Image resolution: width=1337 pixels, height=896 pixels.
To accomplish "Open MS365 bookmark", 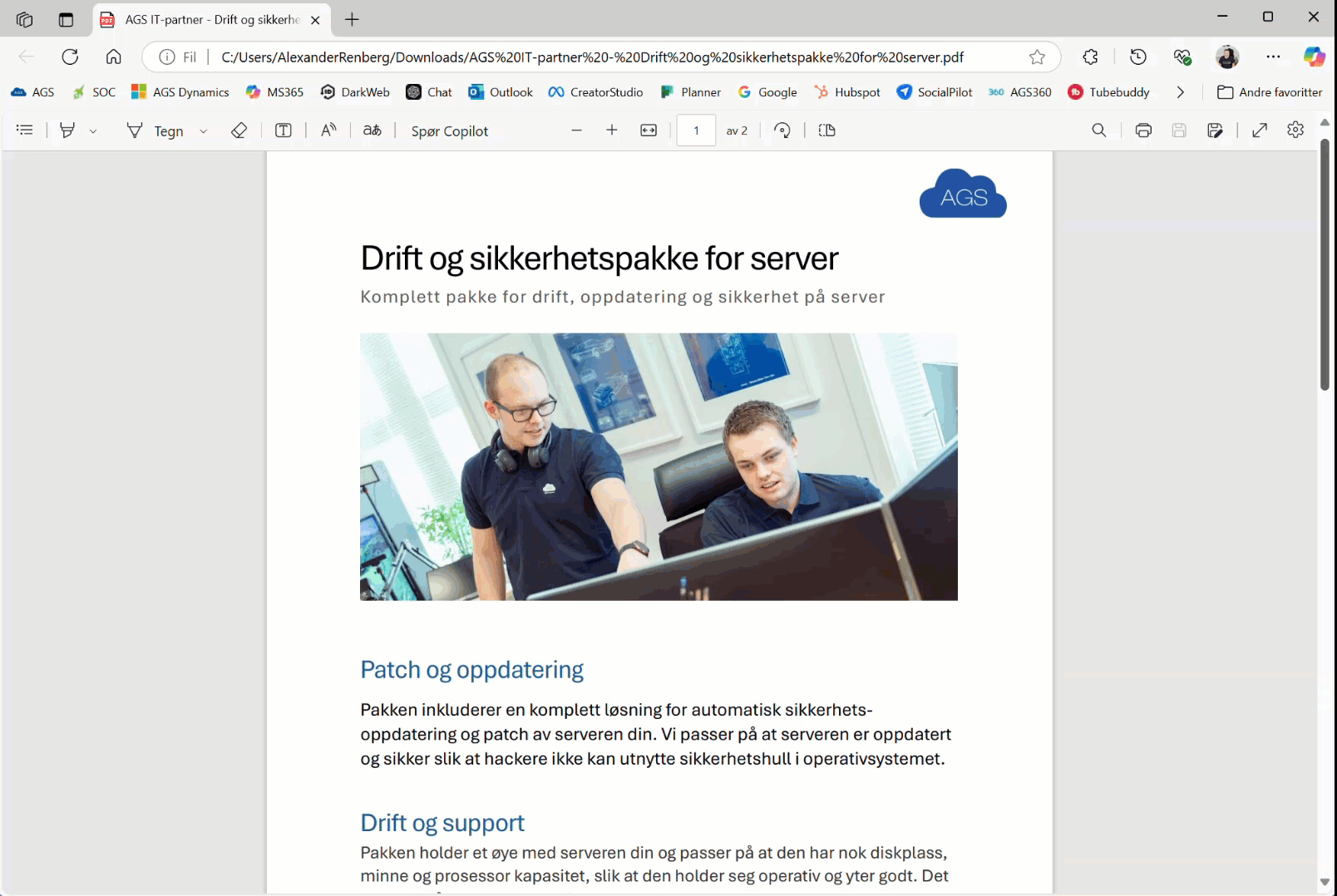I will (x=275, y=92).
